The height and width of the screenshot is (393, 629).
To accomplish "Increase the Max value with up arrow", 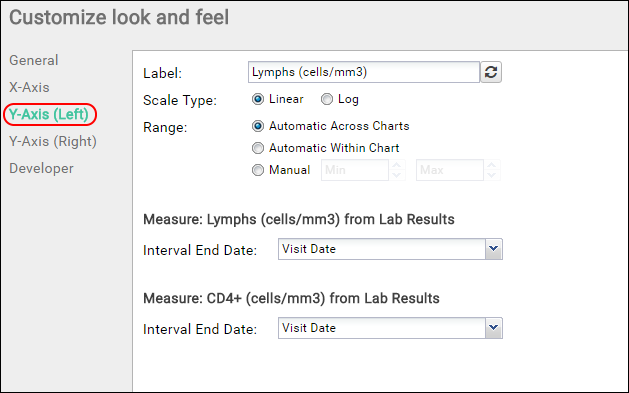I will 492,165.
